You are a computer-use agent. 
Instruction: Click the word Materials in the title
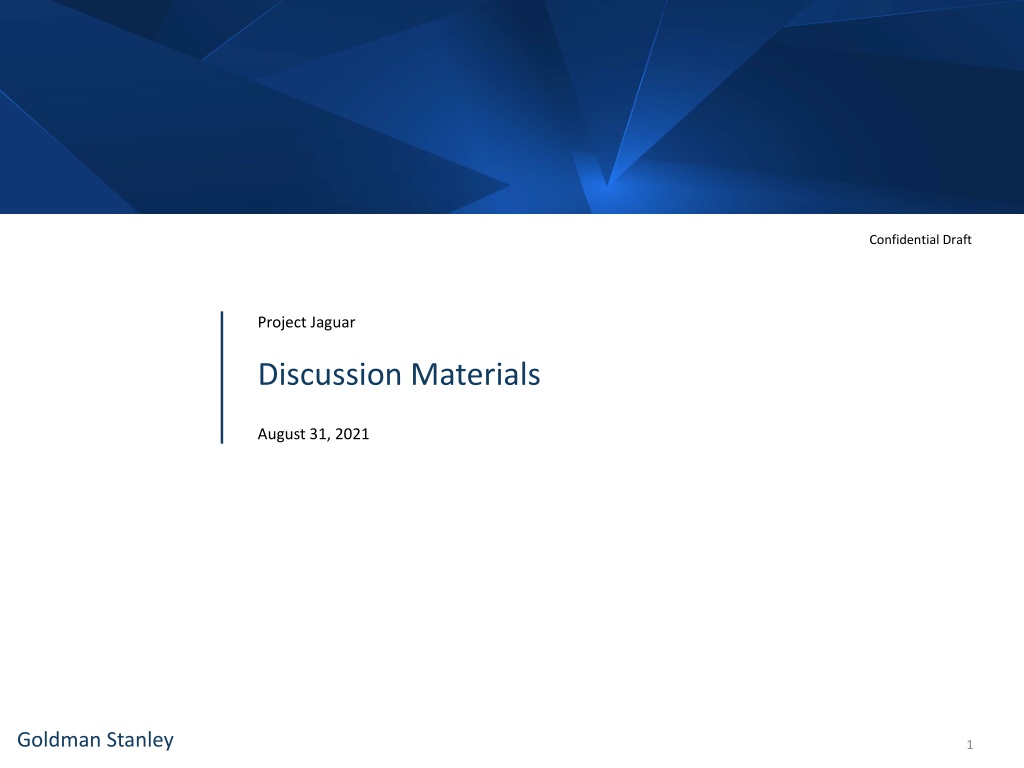click(x=475, y=375)
